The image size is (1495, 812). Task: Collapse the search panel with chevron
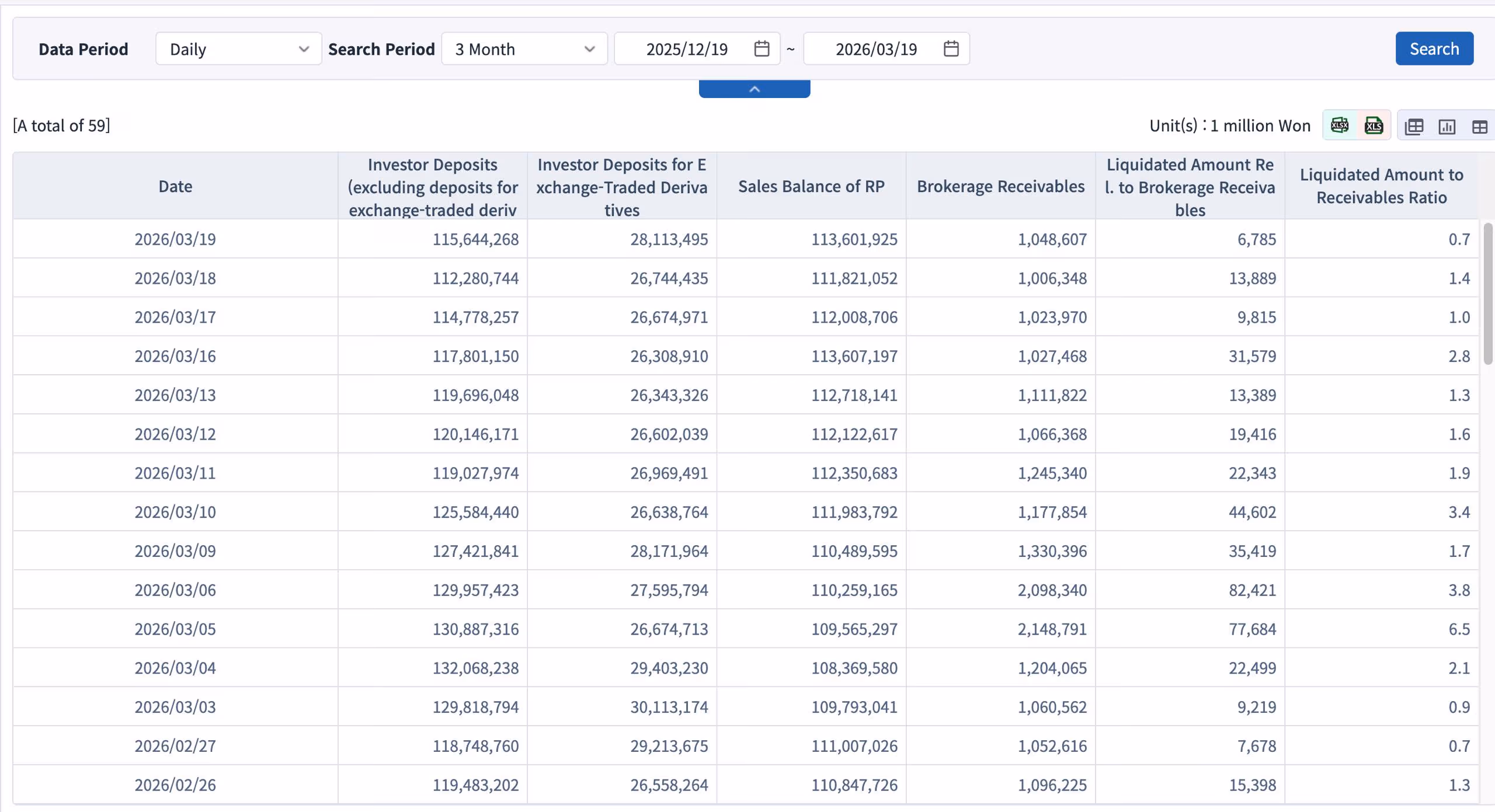tap(754, 89)
